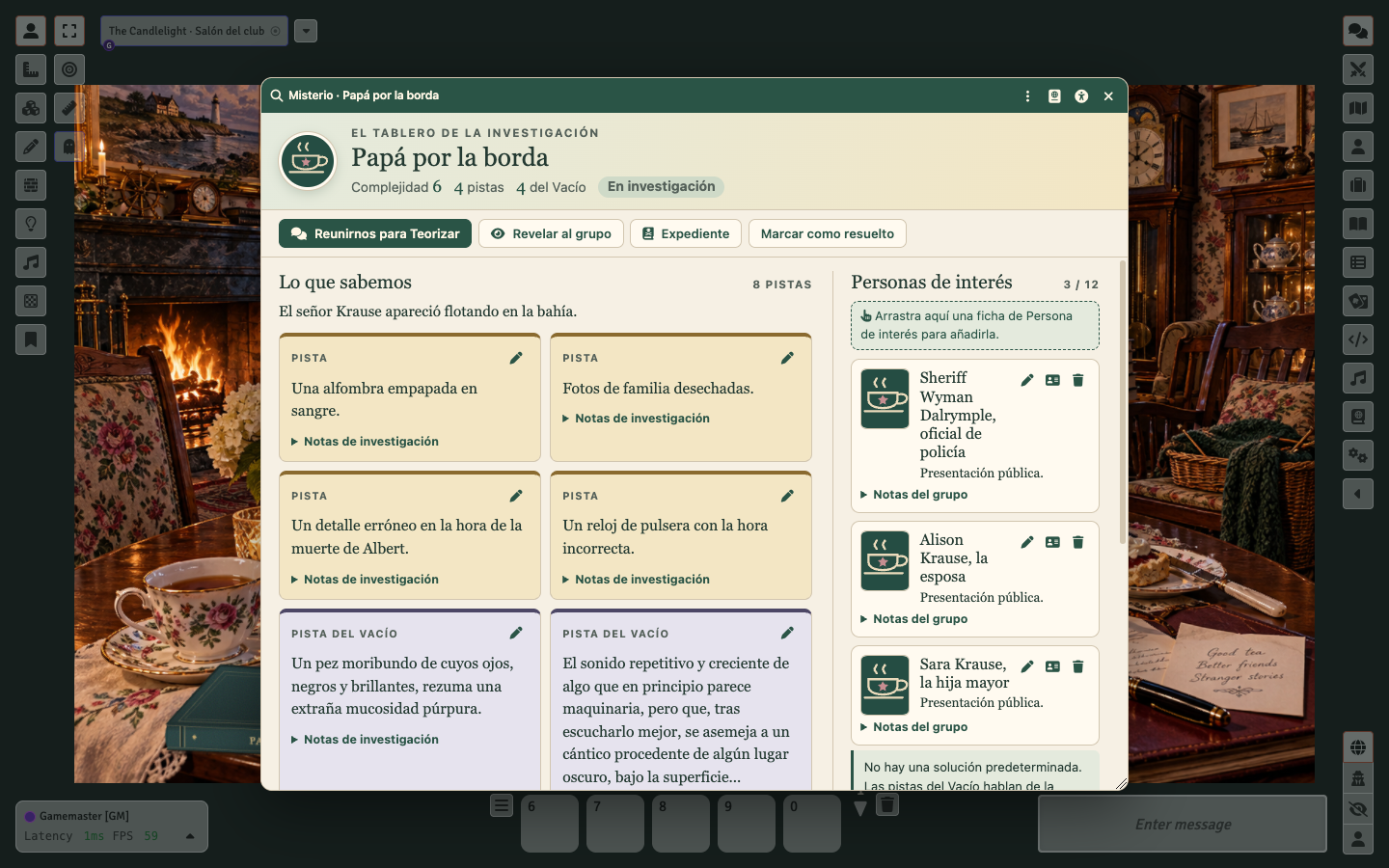Open the combat encounters sidebar tab
This screenshot has height=868, width=1389.
1358,69
